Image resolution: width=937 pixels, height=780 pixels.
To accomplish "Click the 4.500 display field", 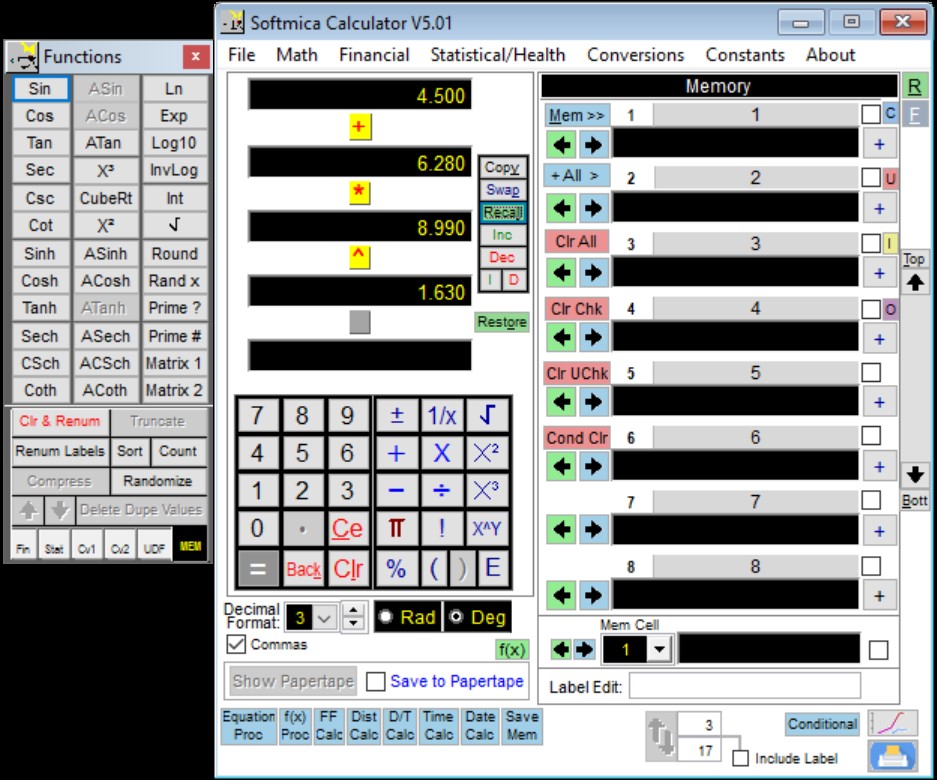I will click(360, 95).
